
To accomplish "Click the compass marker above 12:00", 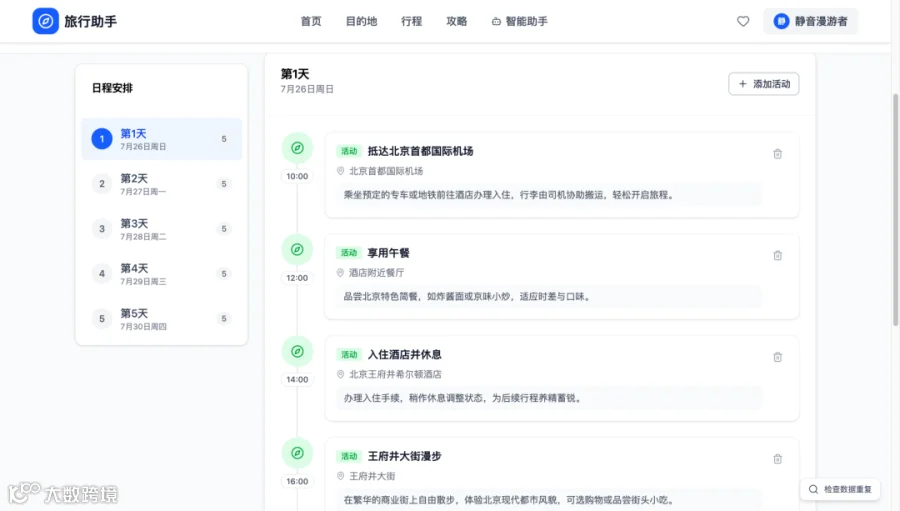I will [x=297, y=250].
